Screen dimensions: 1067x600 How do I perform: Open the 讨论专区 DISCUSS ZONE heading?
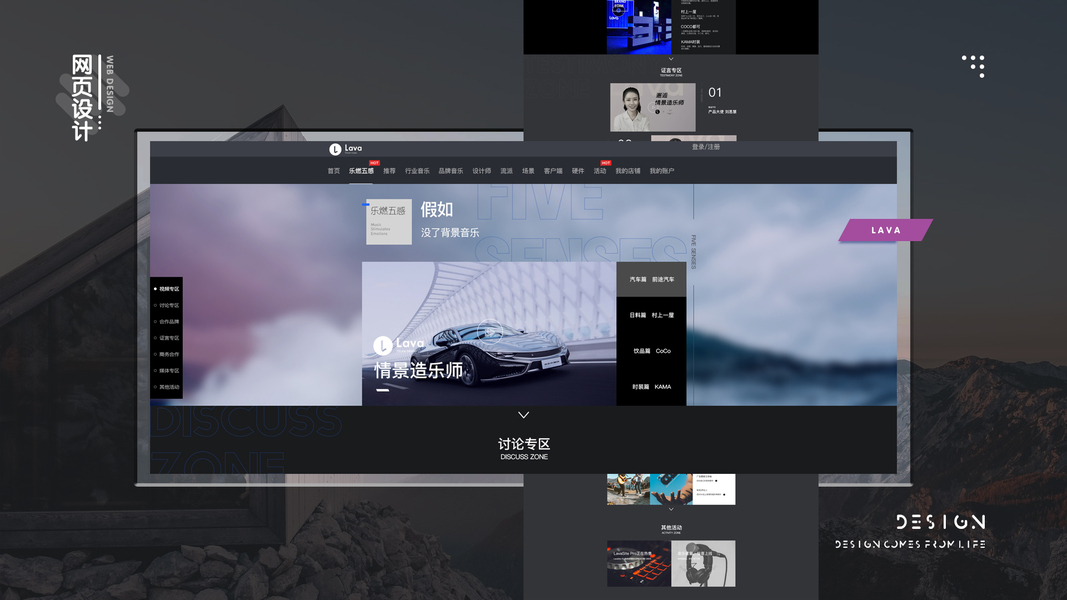click(523, 448)
